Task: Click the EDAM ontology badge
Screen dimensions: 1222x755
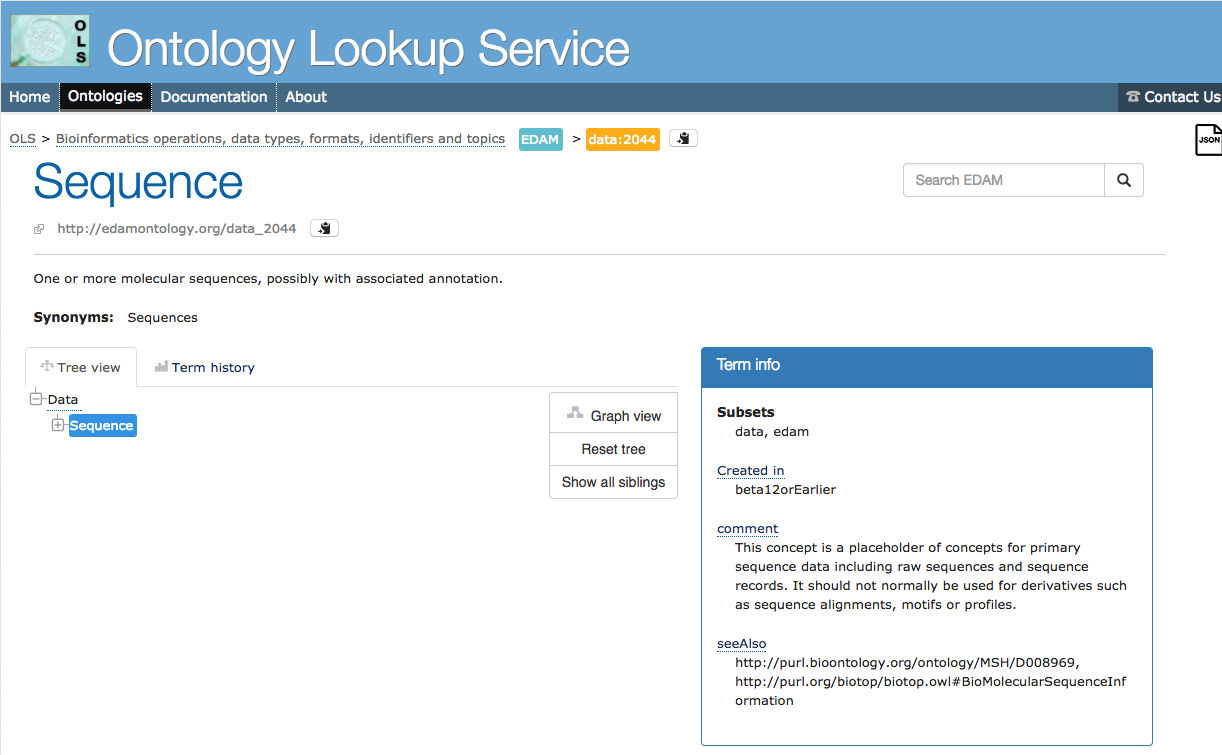Action: [x=540, y=139]
